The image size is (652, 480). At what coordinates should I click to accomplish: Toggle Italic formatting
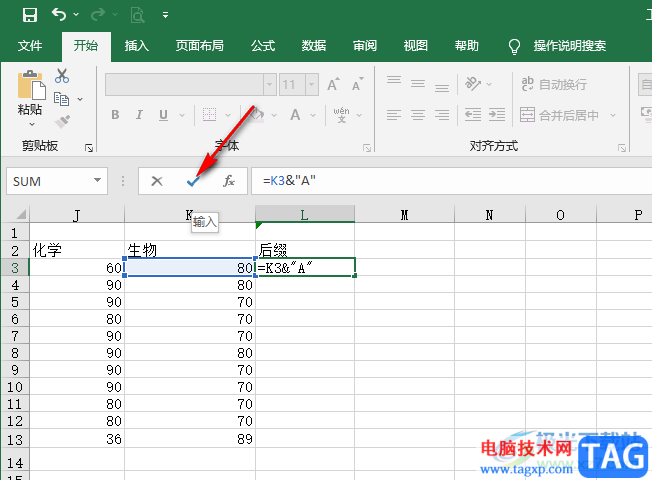tap(139, 115)
